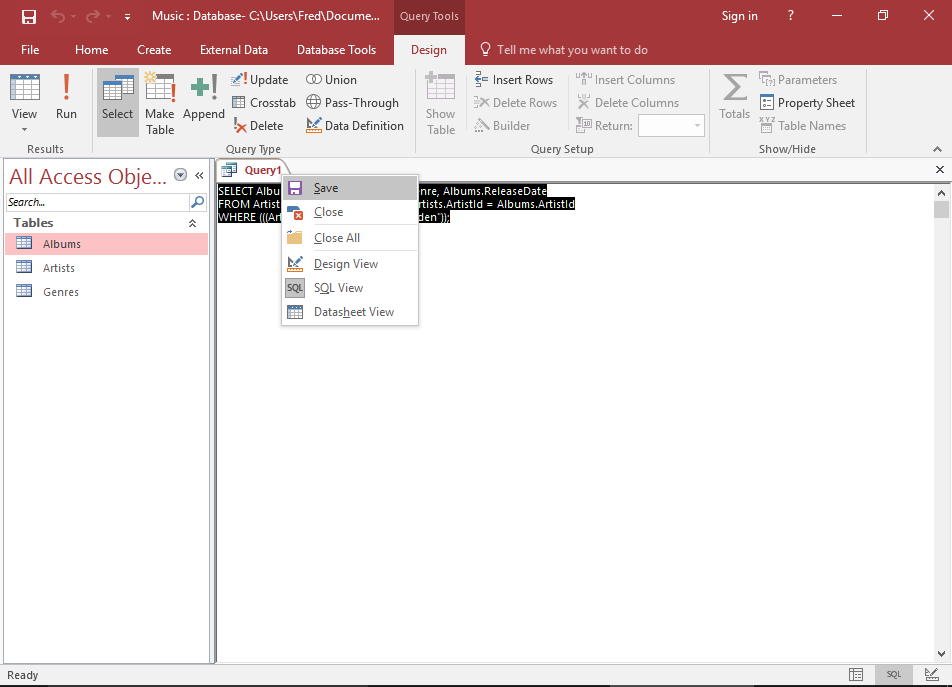
Task: Open the All Access Objects navigation dropdown
Action: tap(180, 175)
